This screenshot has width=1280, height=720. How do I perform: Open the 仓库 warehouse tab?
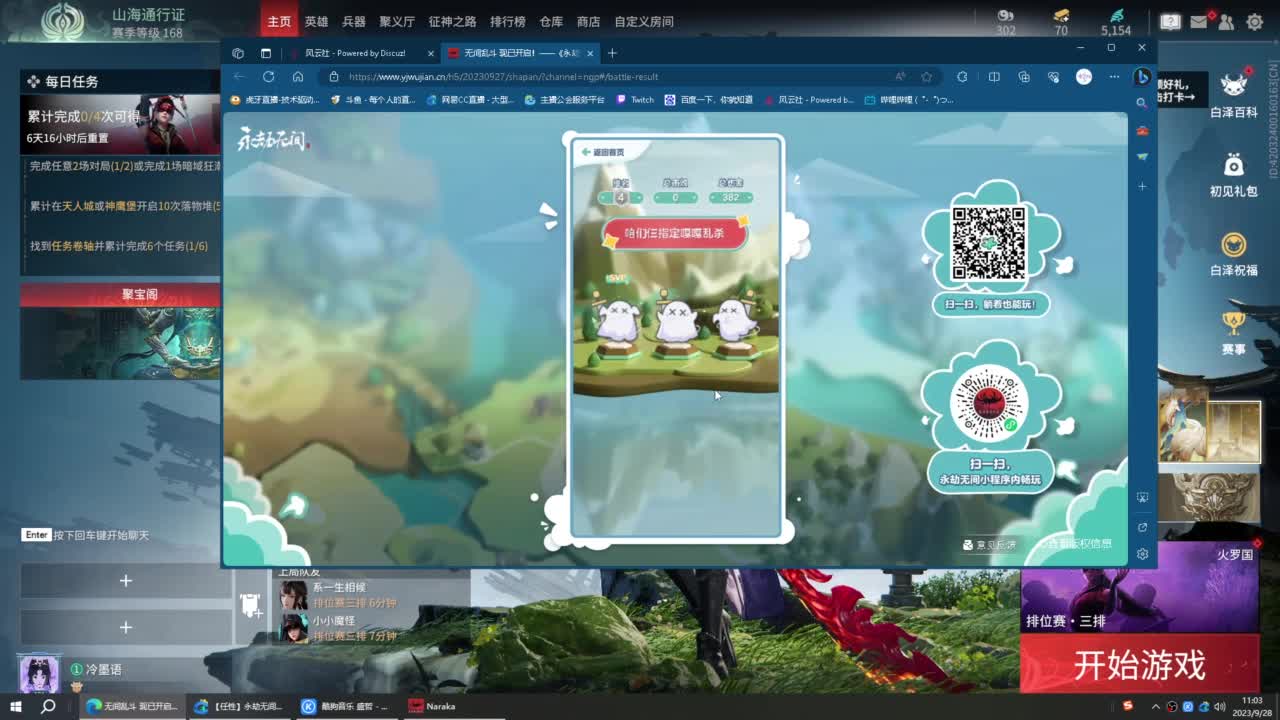(x=551, y=21)
